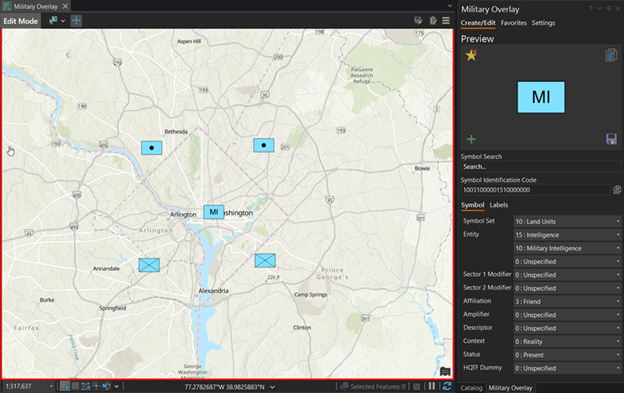The image size is (624, 393).
Task: Toggle the grid icon in status bar
Action: (x=75, y=386)
